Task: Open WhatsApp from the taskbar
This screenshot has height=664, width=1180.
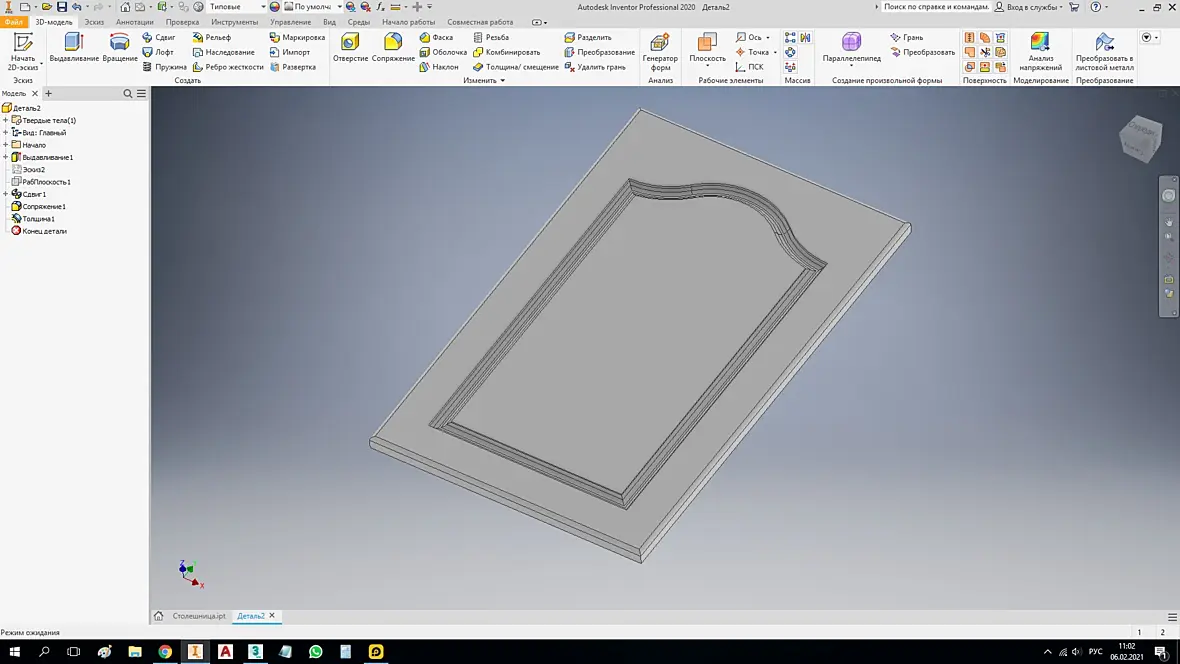Action: [x=315, y=651]
